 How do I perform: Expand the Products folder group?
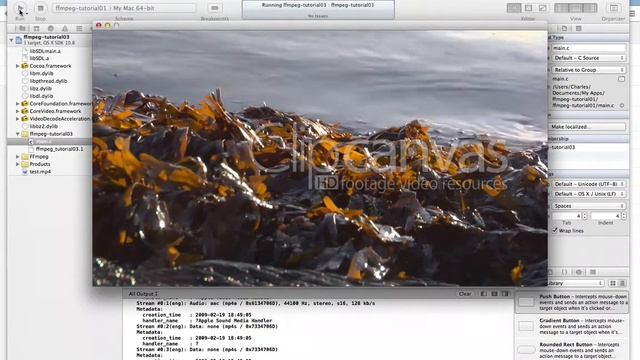pyautogui.click(x=18, y=164)
